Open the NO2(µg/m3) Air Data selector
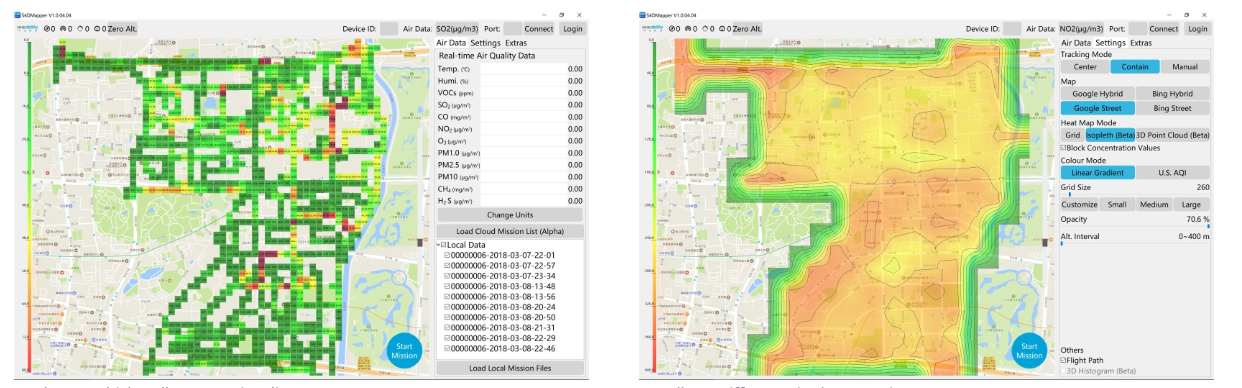This screenshot has height=388, width=1242. click(x=1081, y=29)
